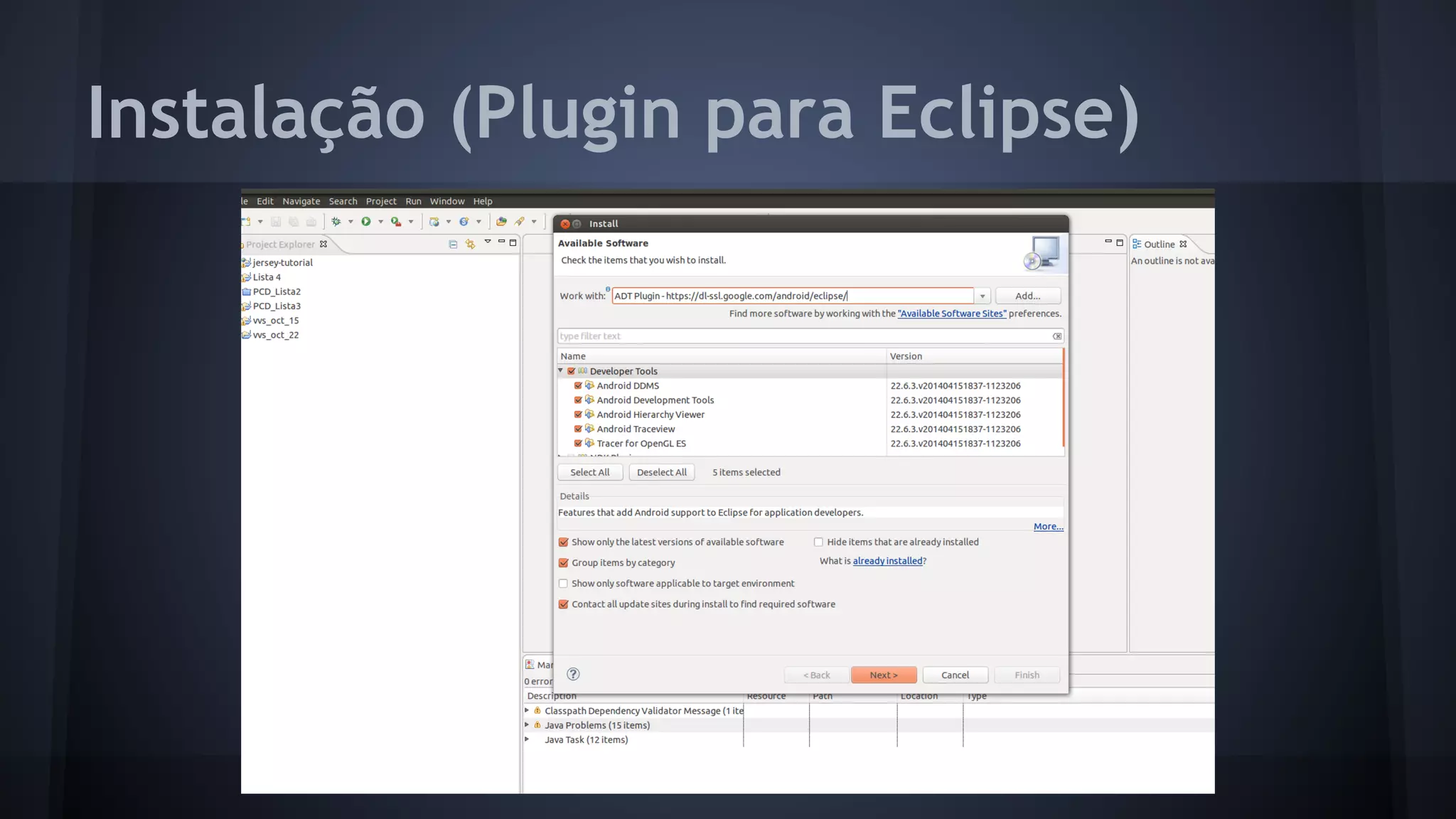This screenshot has height=819, width=1456.
Task: Maximize the editor area next to Outline
Action: 1120,242
